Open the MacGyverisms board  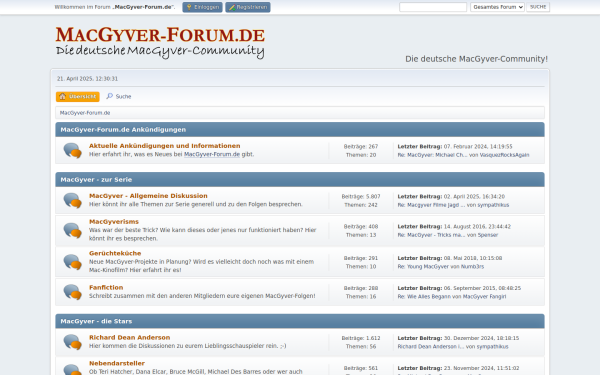click(x=114, y=222)
